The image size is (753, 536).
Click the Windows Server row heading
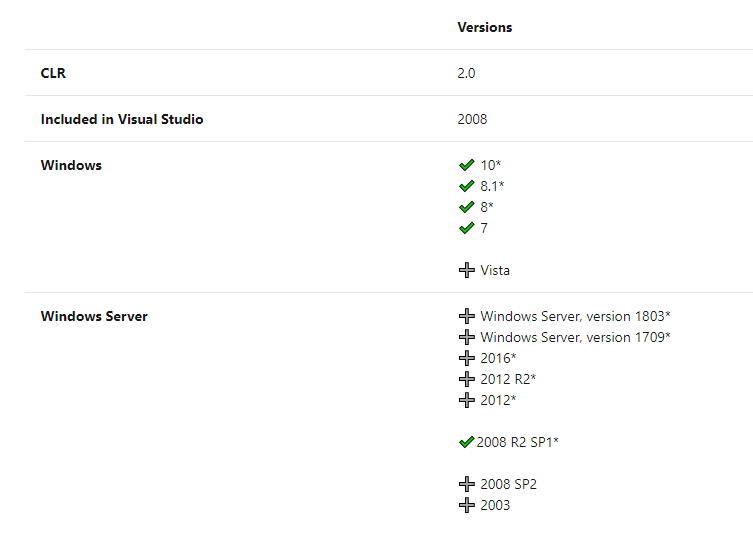[x=94, y=316]
